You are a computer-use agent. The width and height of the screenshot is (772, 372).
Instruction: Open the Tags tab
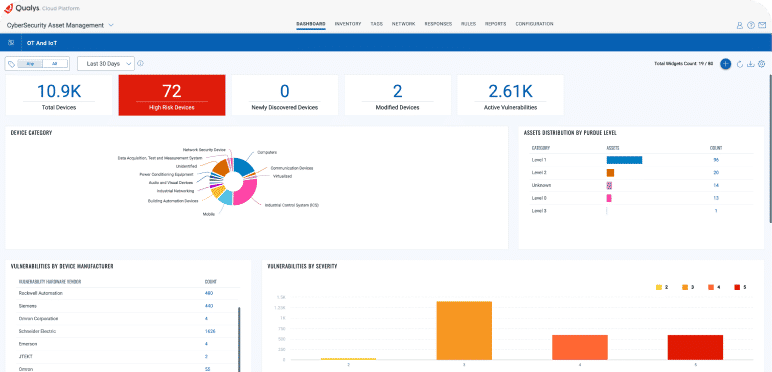pyautogui.click(x=376, y=24)
